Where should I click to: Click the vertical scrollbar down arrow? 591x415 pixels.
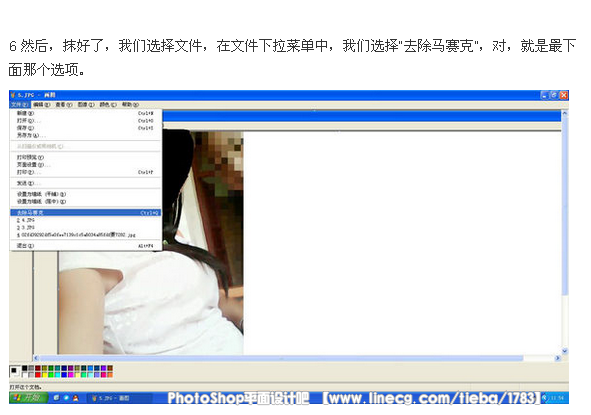[565, 351]
